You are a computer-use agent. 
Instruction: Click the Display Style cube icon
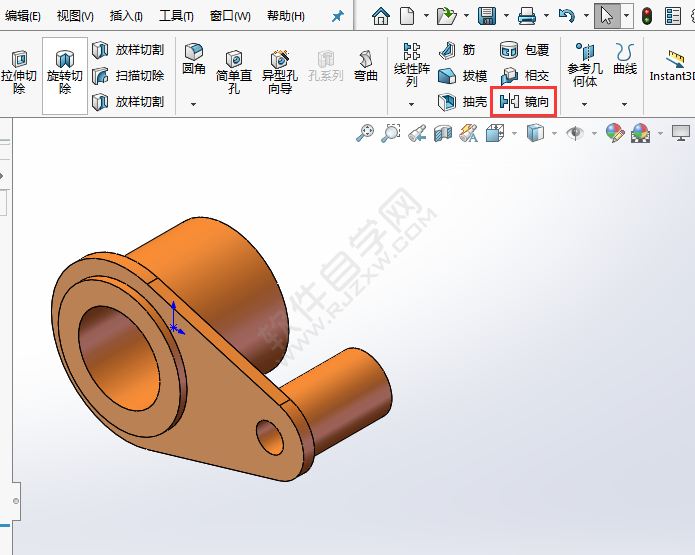point(535,133)
